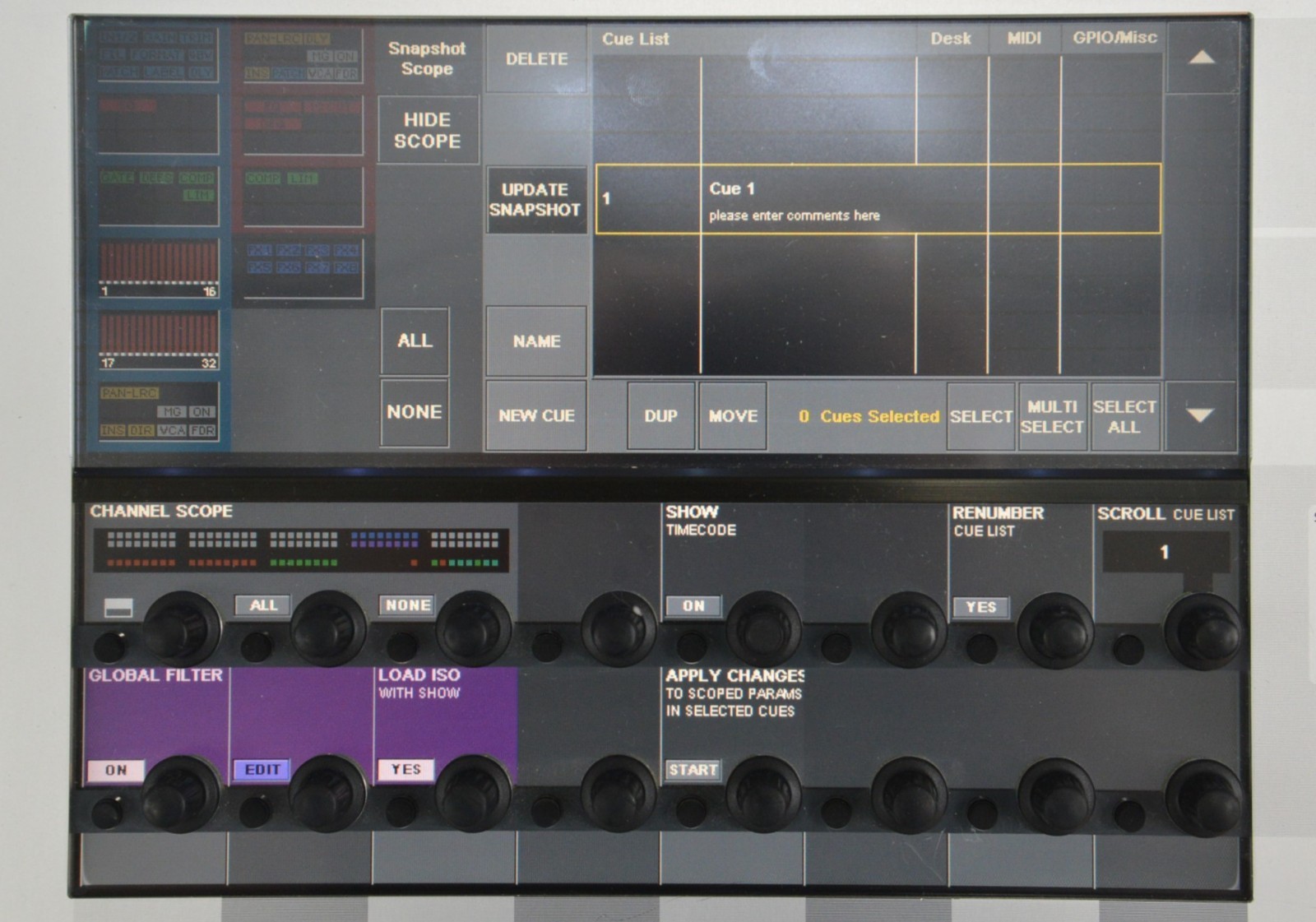Image resolution: width=1316 pixels, height=922 pixels.
Task: Toggle Load ISO With Show YES
Action: (405, 770)
